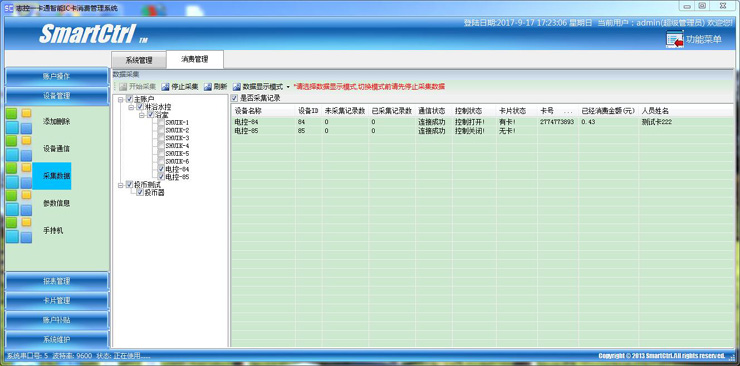The height and width of the screenshot is (366, 740).
Task: Uncheck the 是否采集记录 checkbox
Action: click(x=235, y=98)
